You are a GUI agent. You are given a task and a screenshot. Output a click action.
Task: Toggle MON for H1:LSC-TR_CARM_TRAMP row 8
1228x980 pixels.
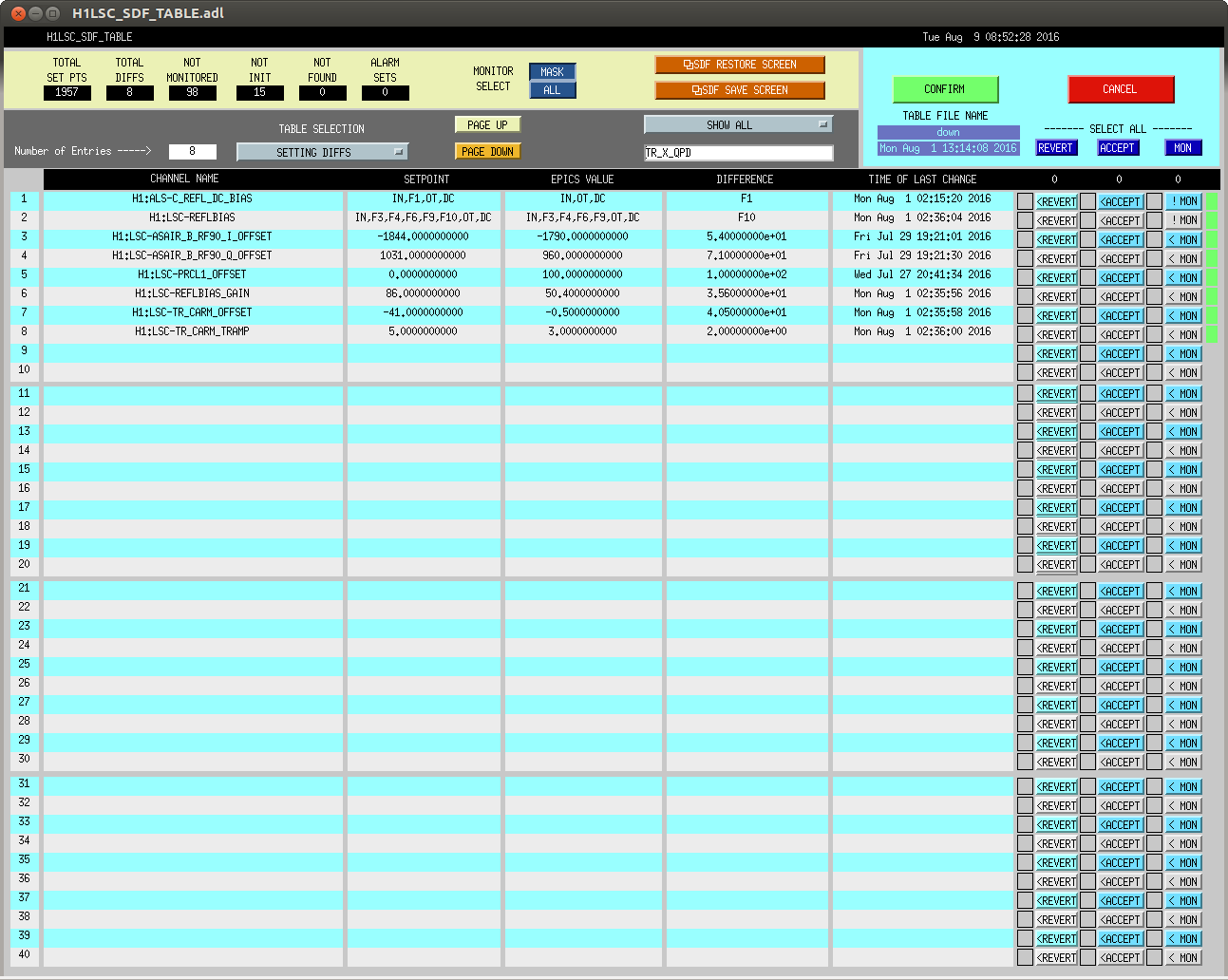1183,334
